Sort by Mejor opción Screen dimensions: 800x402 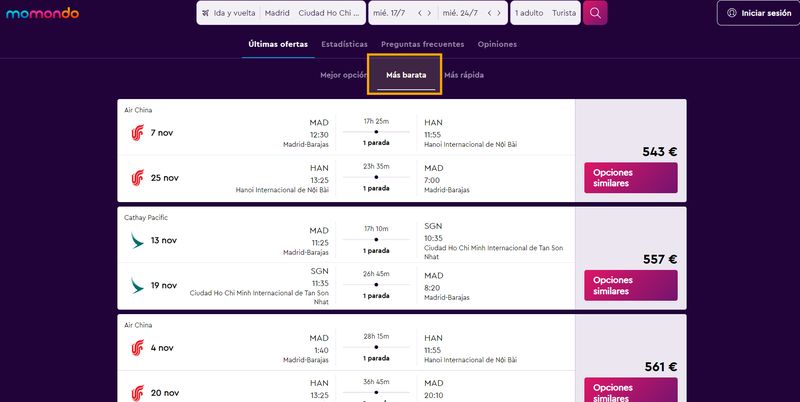343,75
